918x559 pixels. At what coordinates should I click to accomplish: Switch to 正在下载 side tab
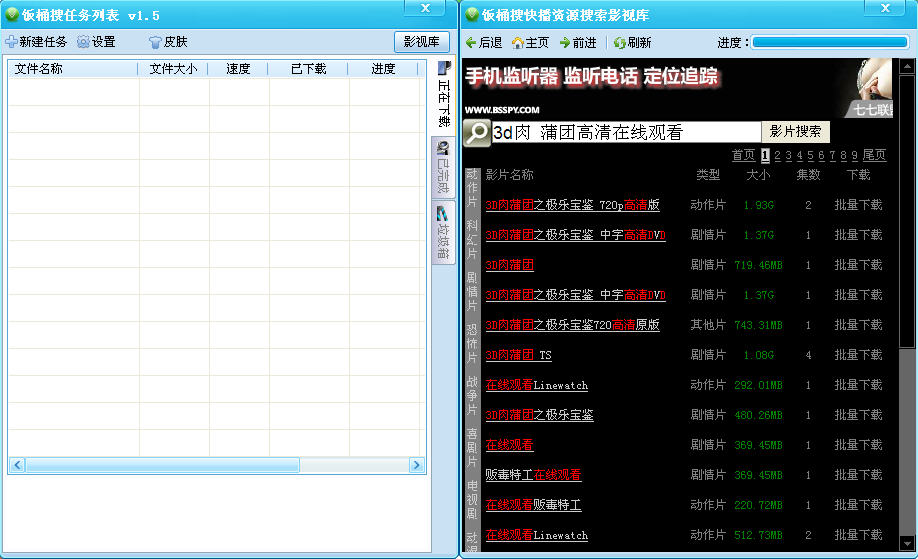pyautogui.click(x=443, y=95)
